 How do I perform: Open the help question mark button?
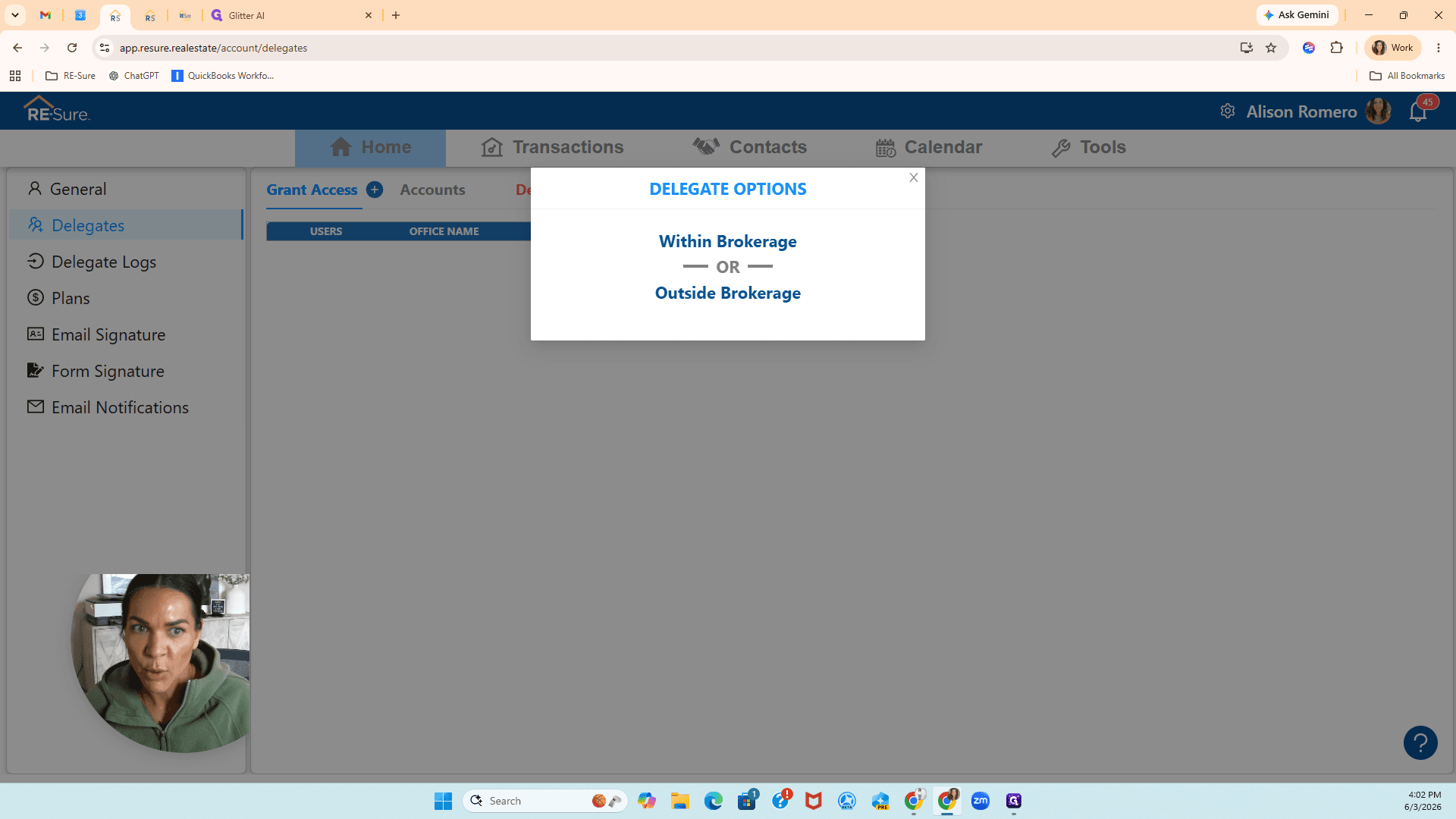(1420, 742)
